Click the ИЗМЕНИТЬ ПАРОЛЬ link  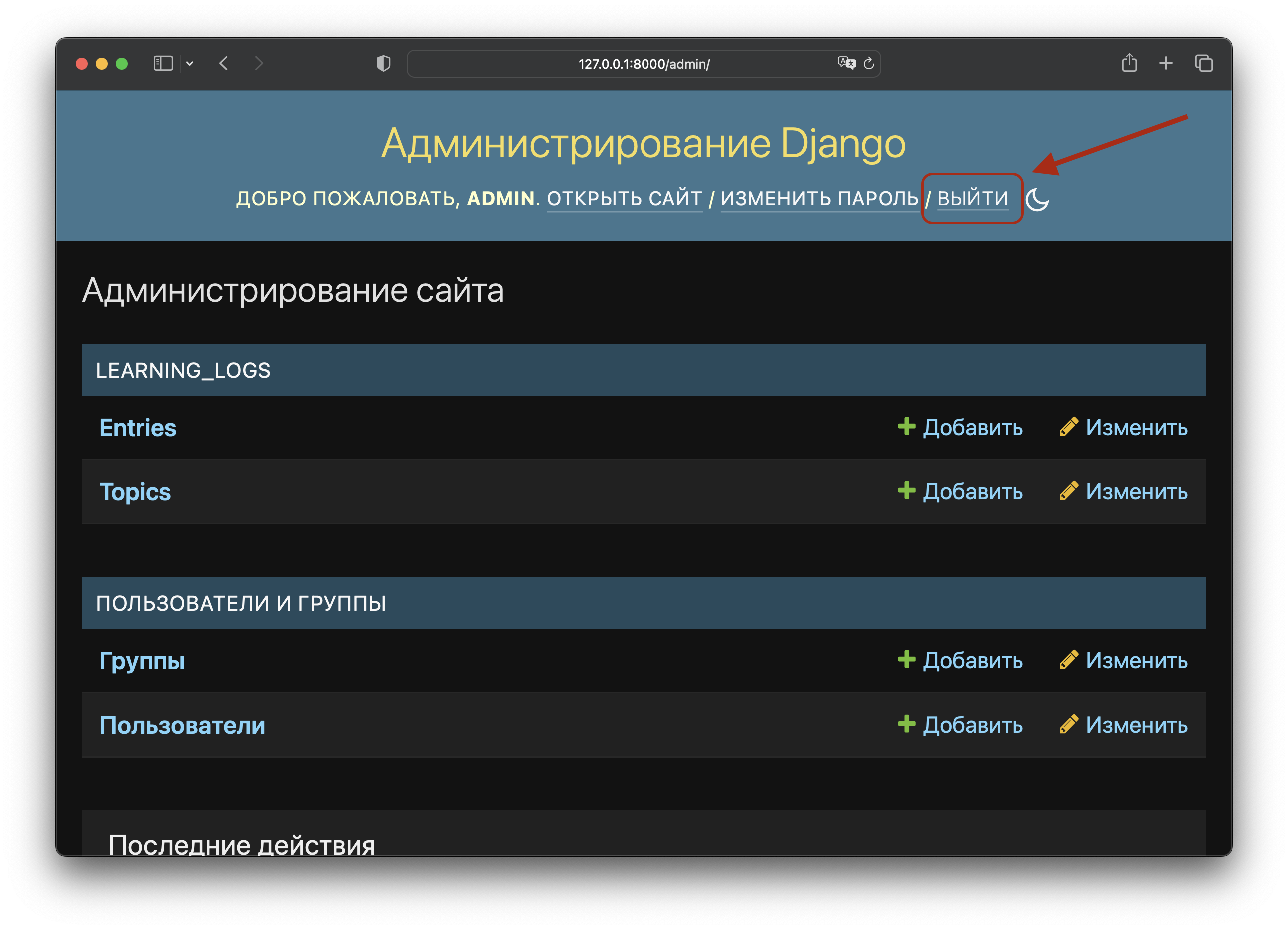click(819, 199)
